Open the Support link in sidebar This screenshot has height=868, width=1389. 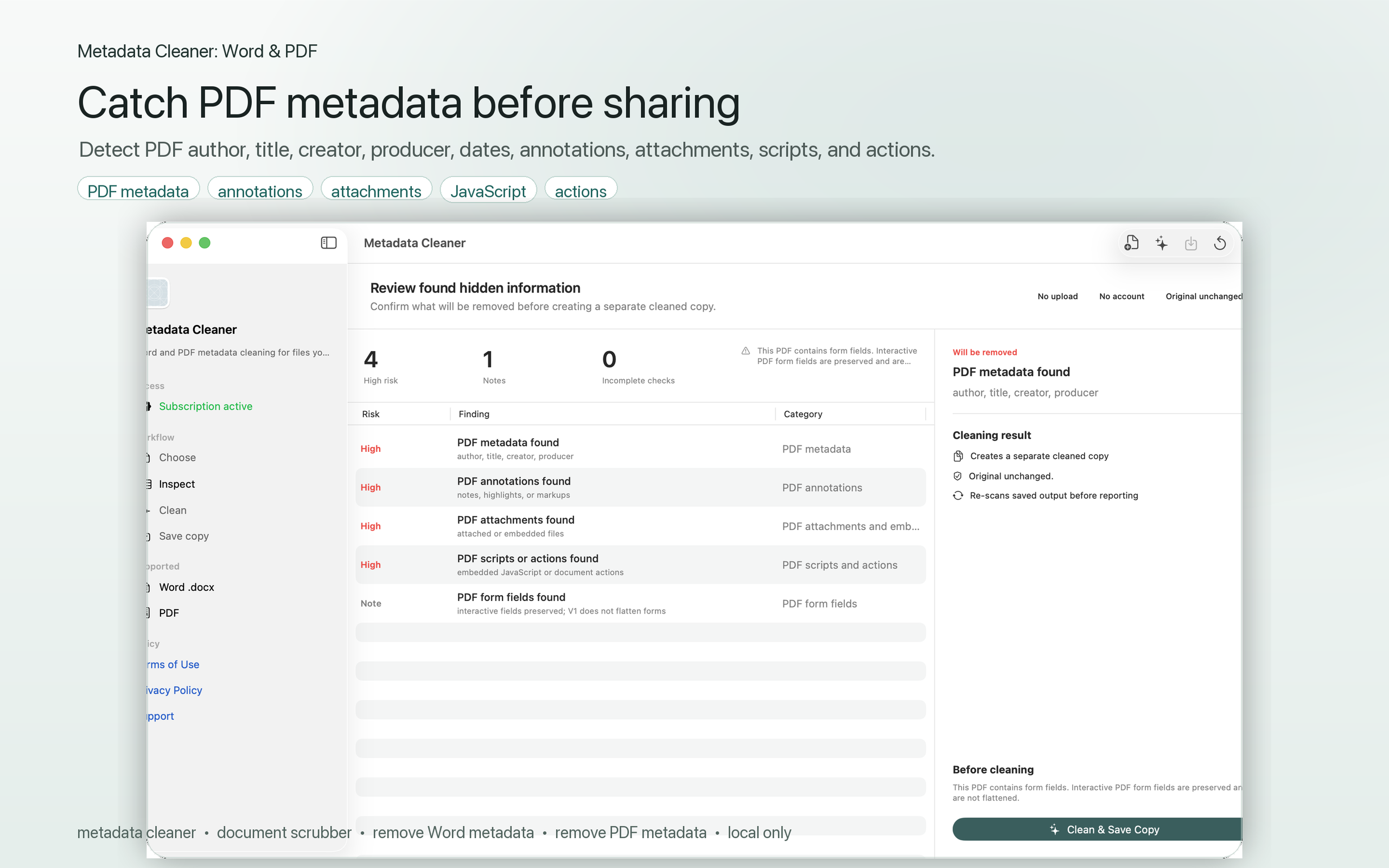(160, 716)
